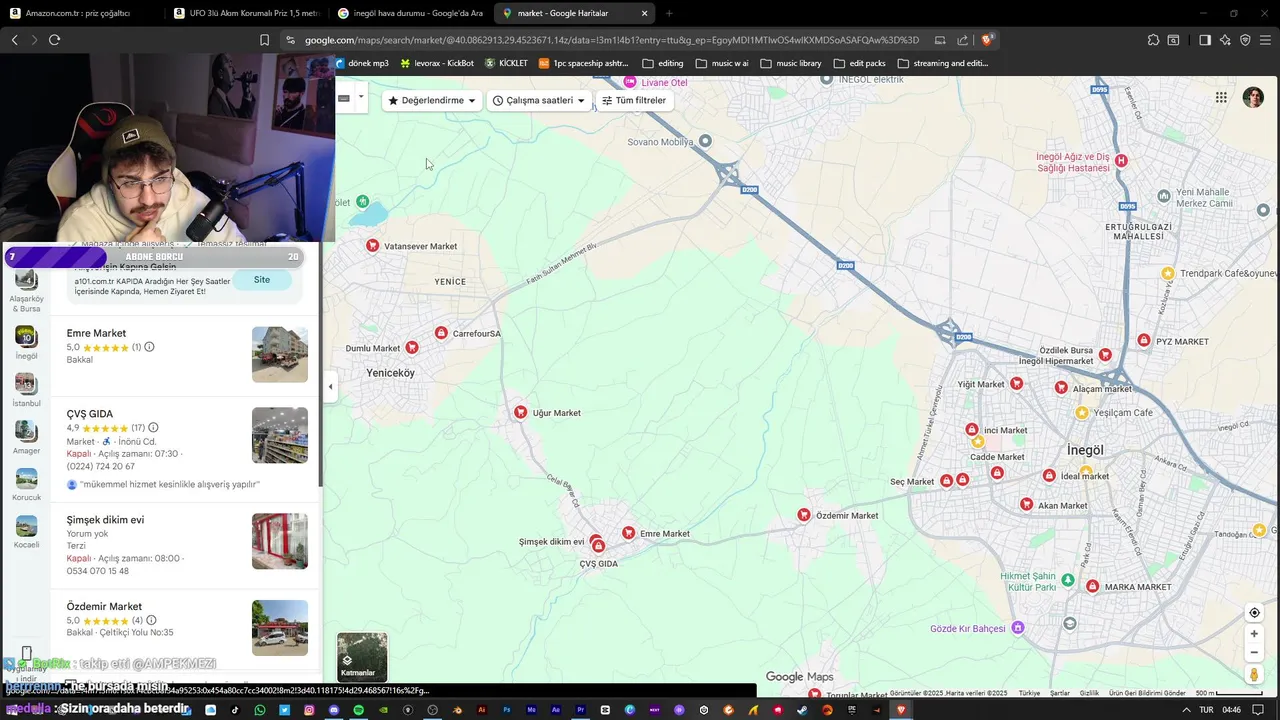The image size is (1280, 720).
Task: Switch to the Amazon.com.tr tab
Action: pos(82,13)
